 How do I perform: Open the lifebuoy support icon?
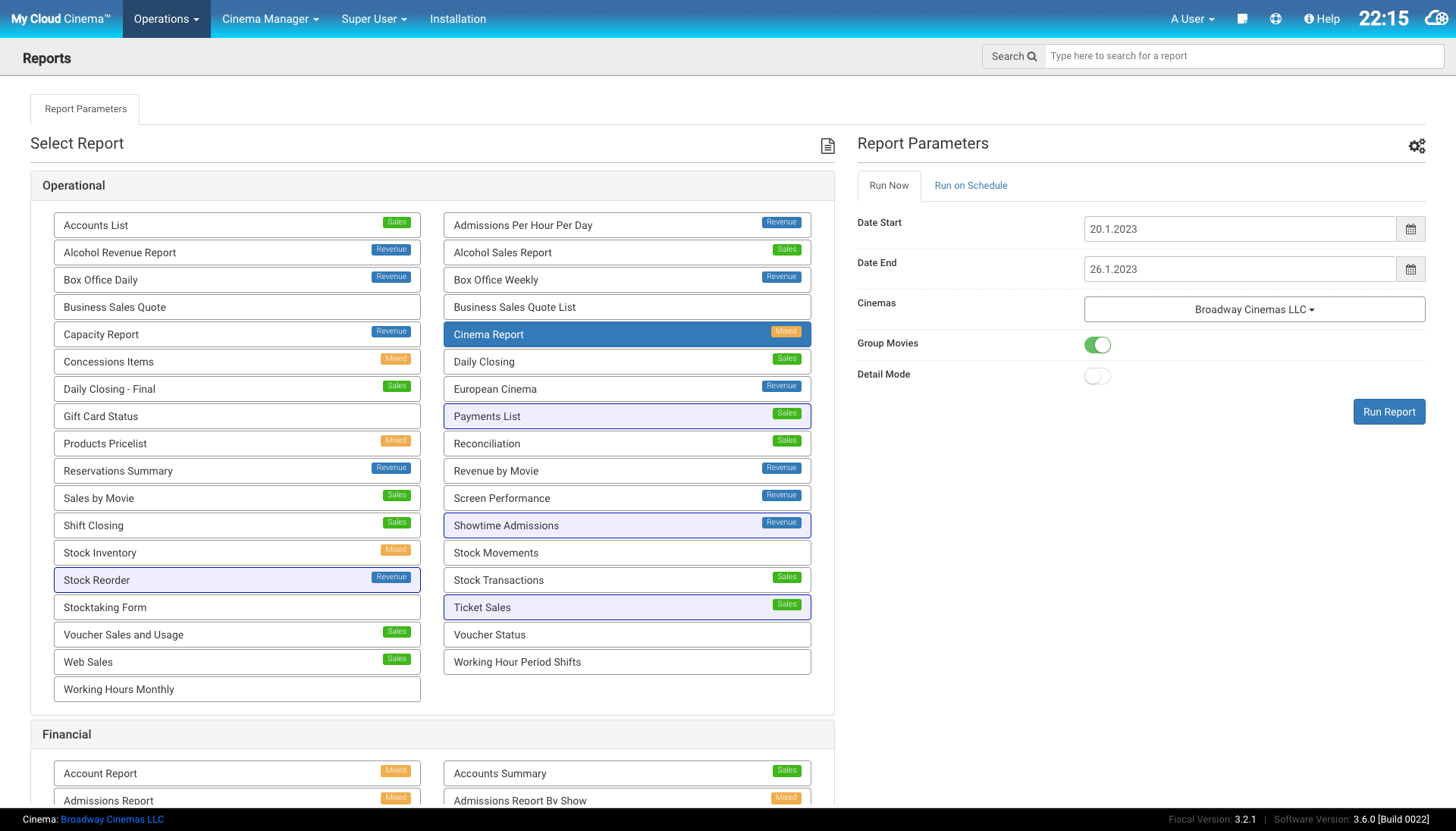(x=1276, y=19)
